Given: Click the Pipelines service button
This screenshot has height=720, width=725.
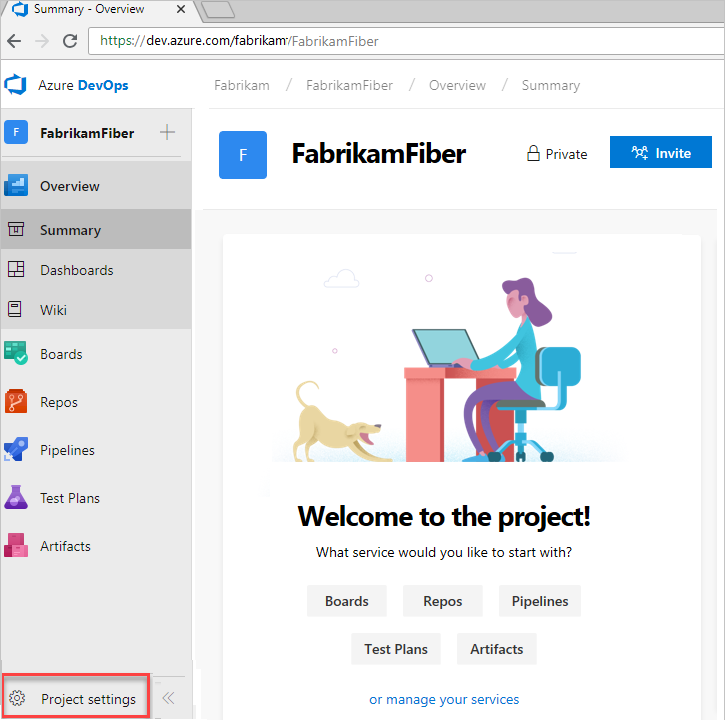Looking at the screenshot, I should (540, 601).
